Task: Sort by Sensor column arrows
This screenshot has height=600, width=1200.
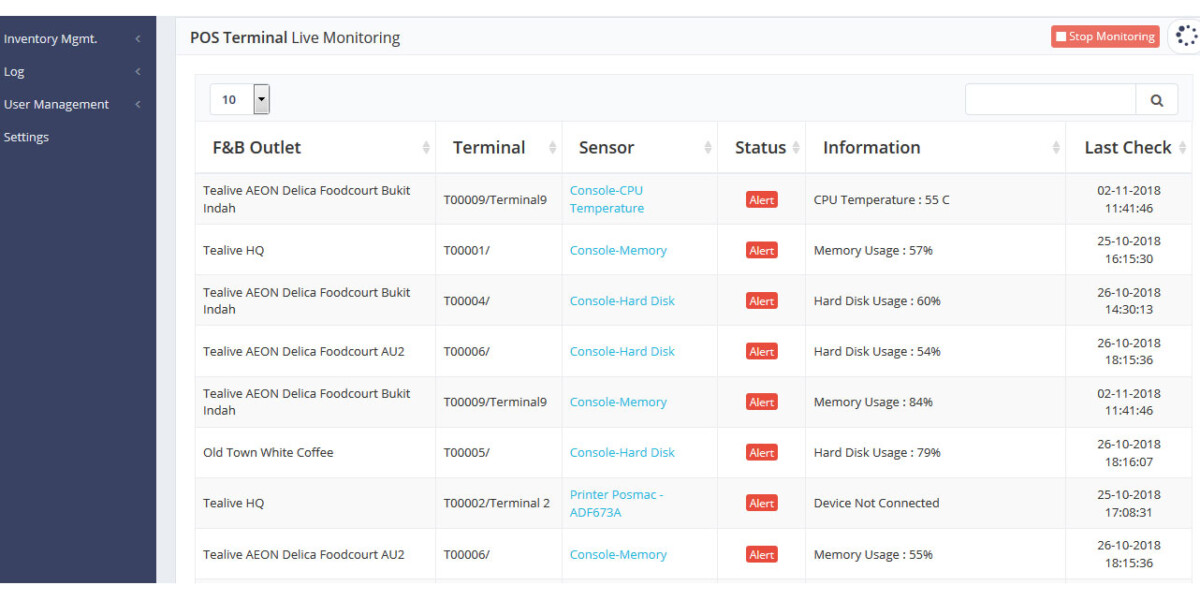Action: tap(708, 148)
